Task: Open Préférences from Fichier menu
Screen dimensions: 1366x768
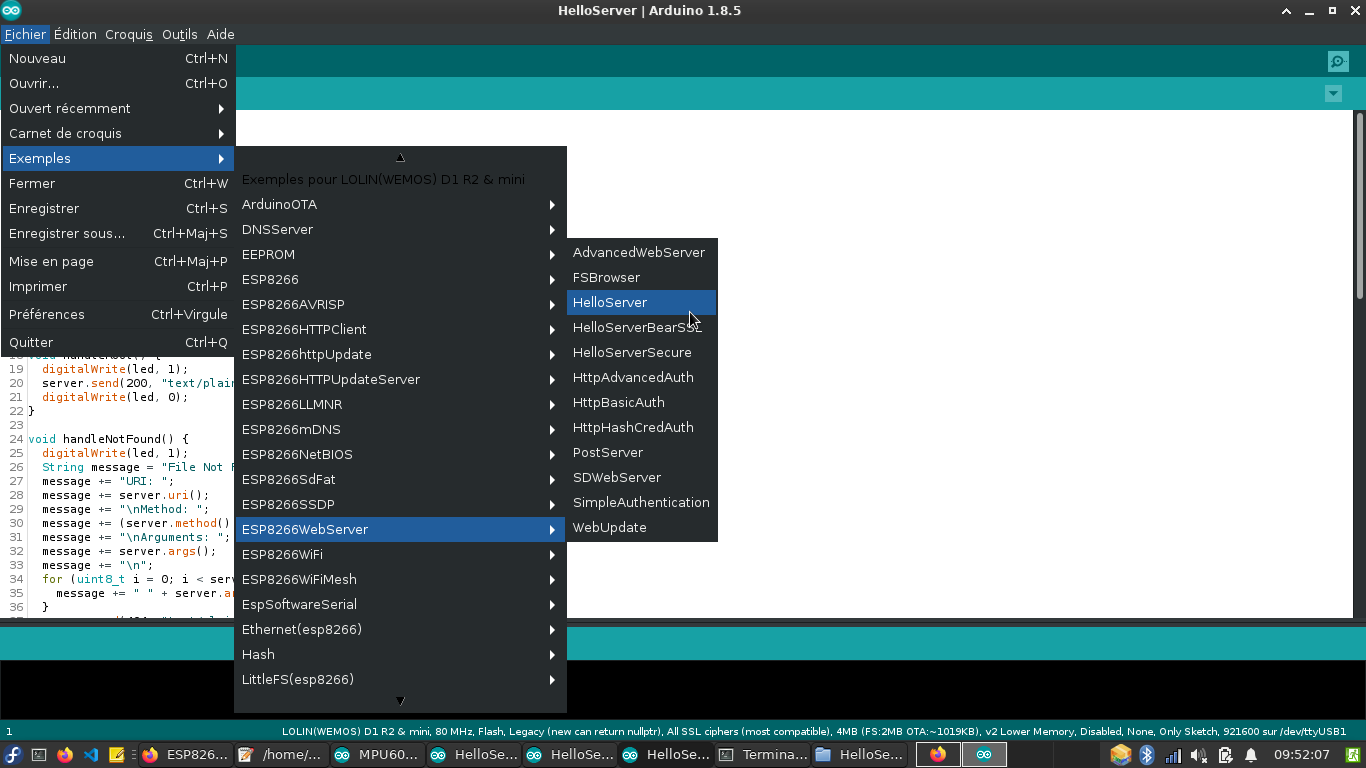Action: pos(118,315)
